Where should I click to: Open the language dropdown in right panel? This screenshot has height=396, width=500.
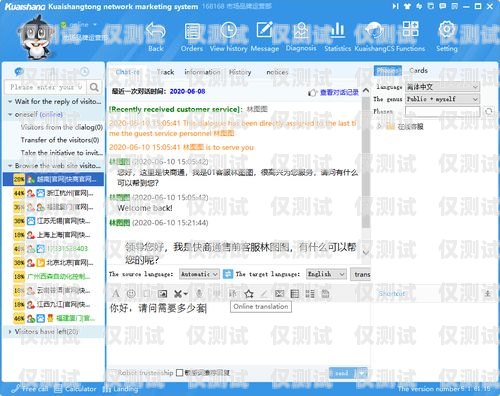(x=442, y=87)
